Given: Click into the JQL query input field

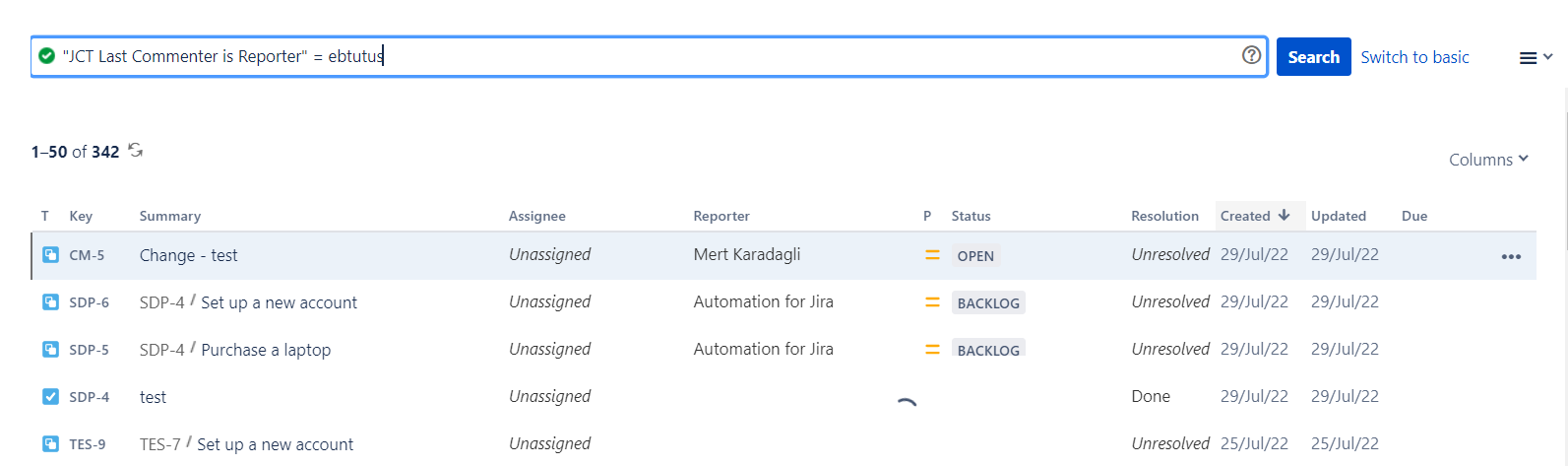Looking at the screenshot, I should [x=650, y=56].
